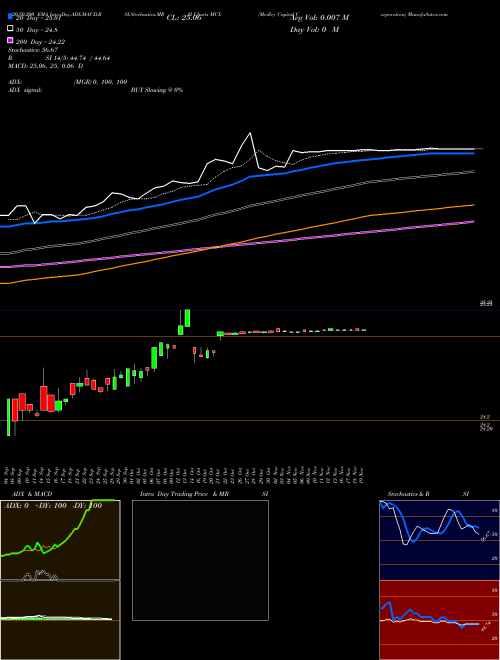Click the 'ADX: 0 +DY: 100 -DY: 100' readout

pos(53,506)
